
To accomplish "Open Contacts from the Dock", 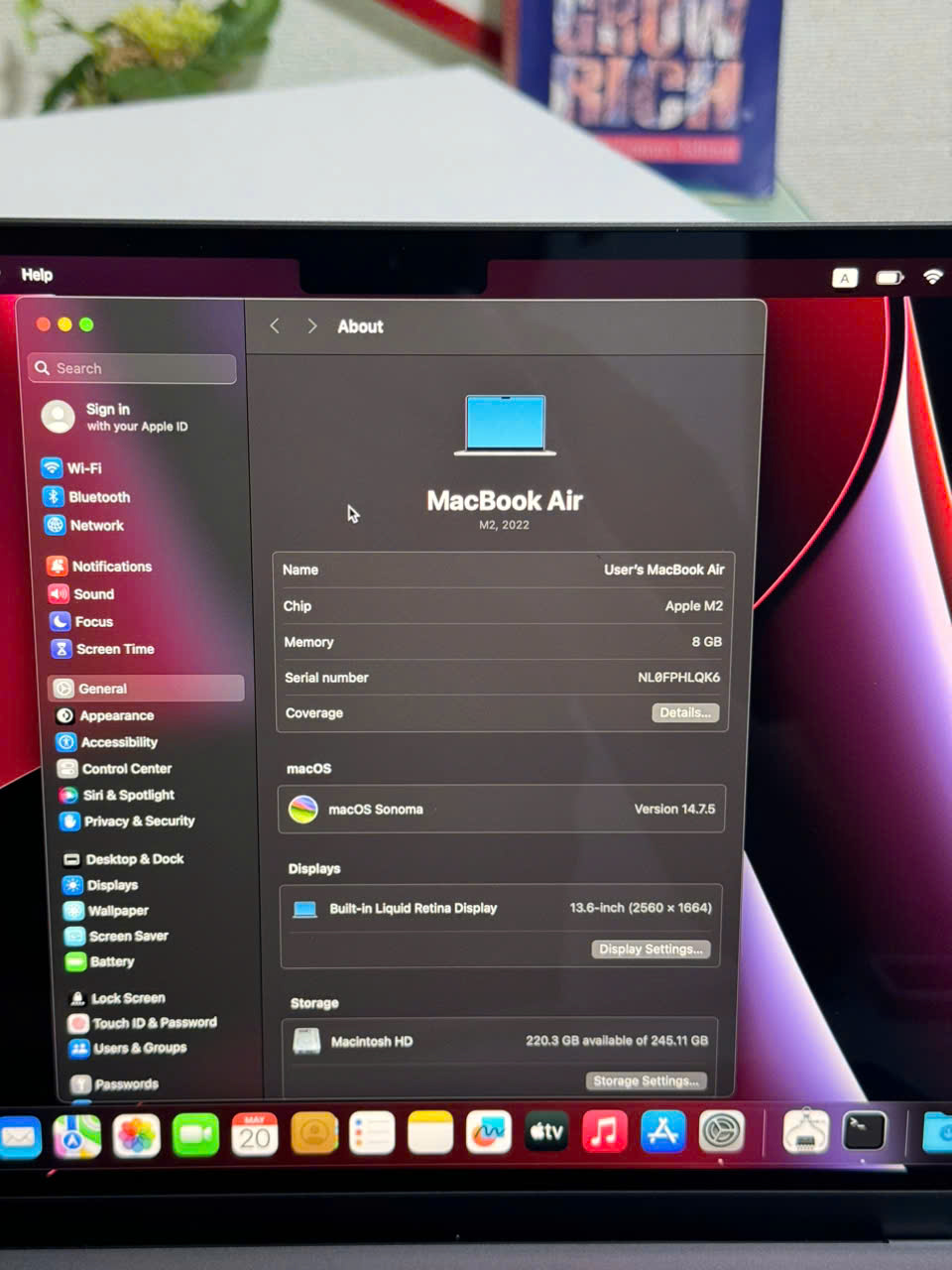I will click(x=314, y=1133).
